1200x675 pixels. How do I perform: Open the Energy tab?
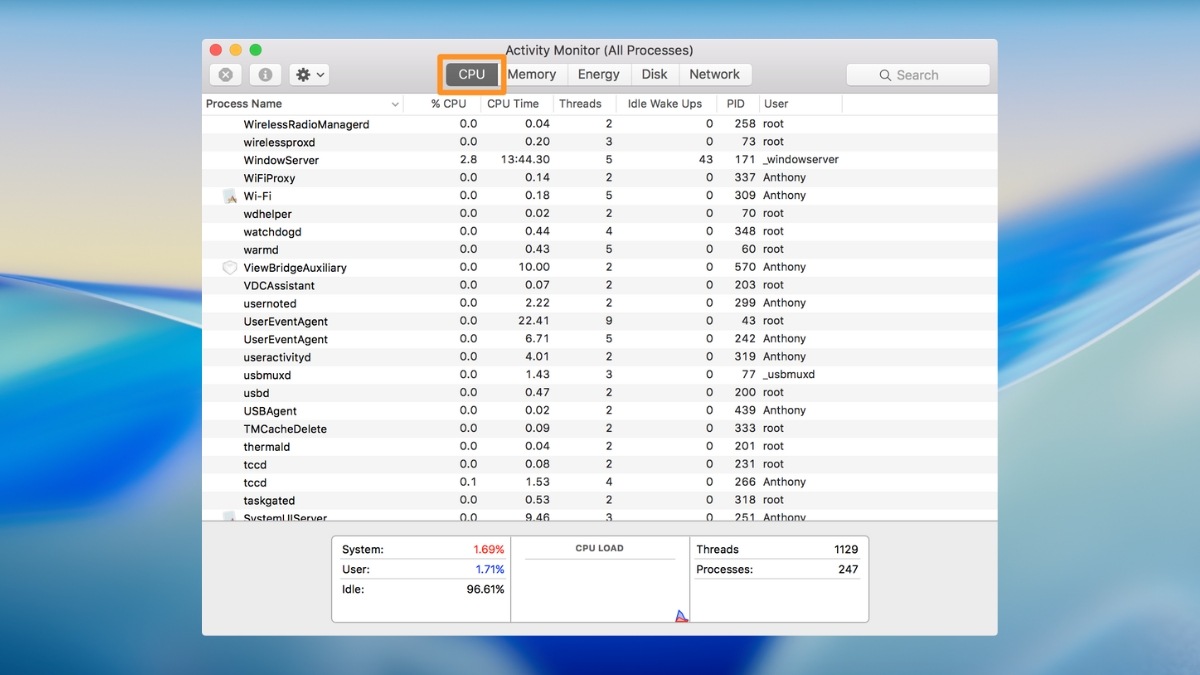598,74
